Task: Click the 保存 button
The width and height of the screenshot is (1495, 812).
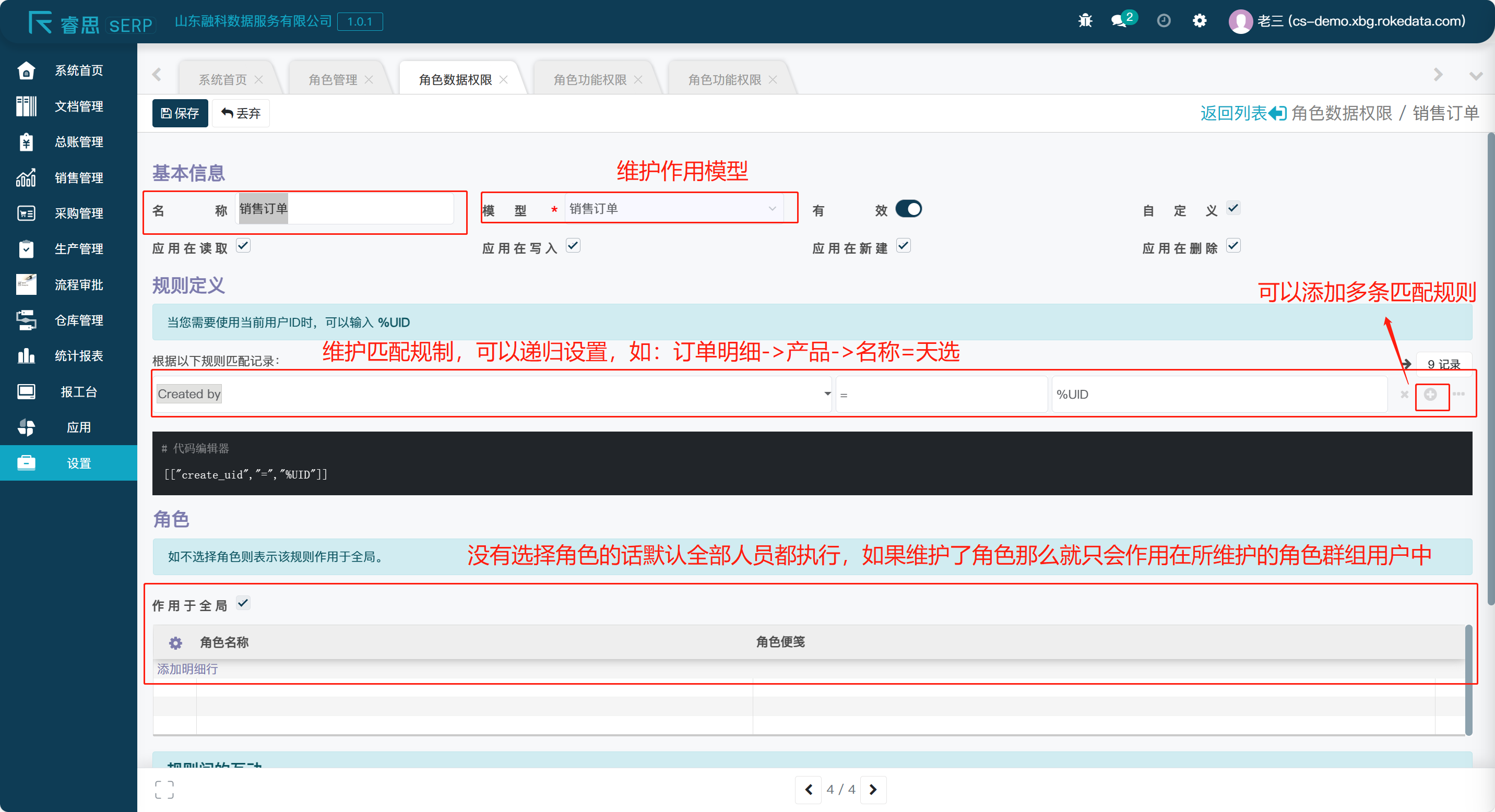Action: pos(180,113)
